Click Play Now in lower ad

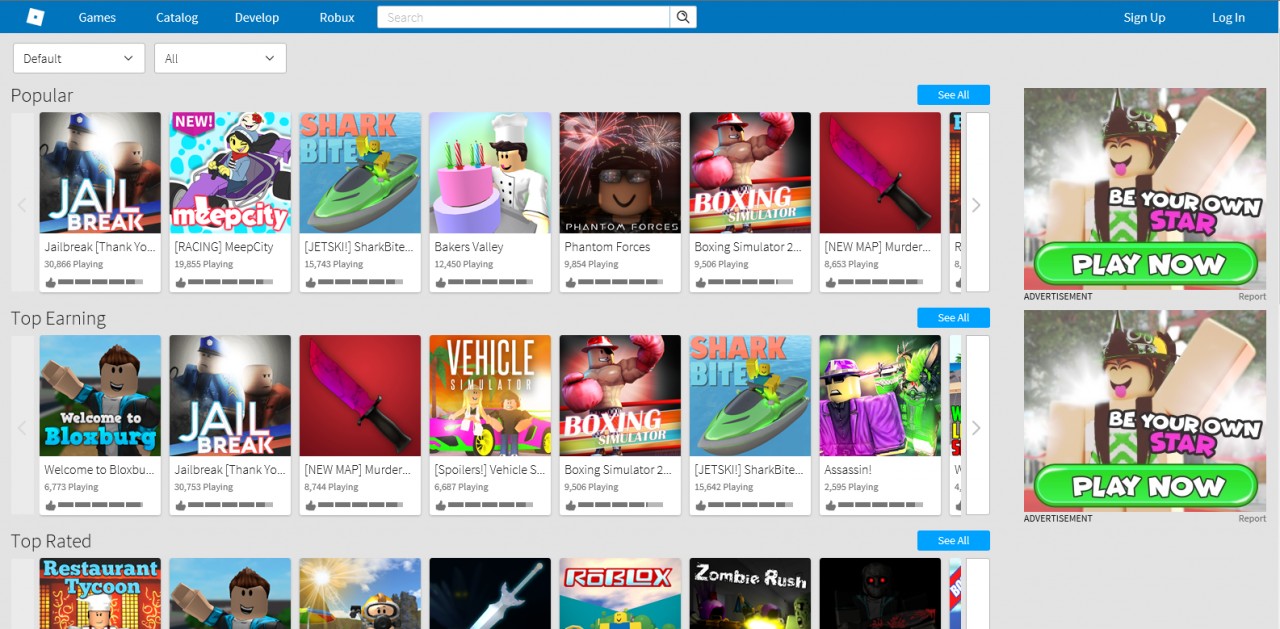[1146, 486]
